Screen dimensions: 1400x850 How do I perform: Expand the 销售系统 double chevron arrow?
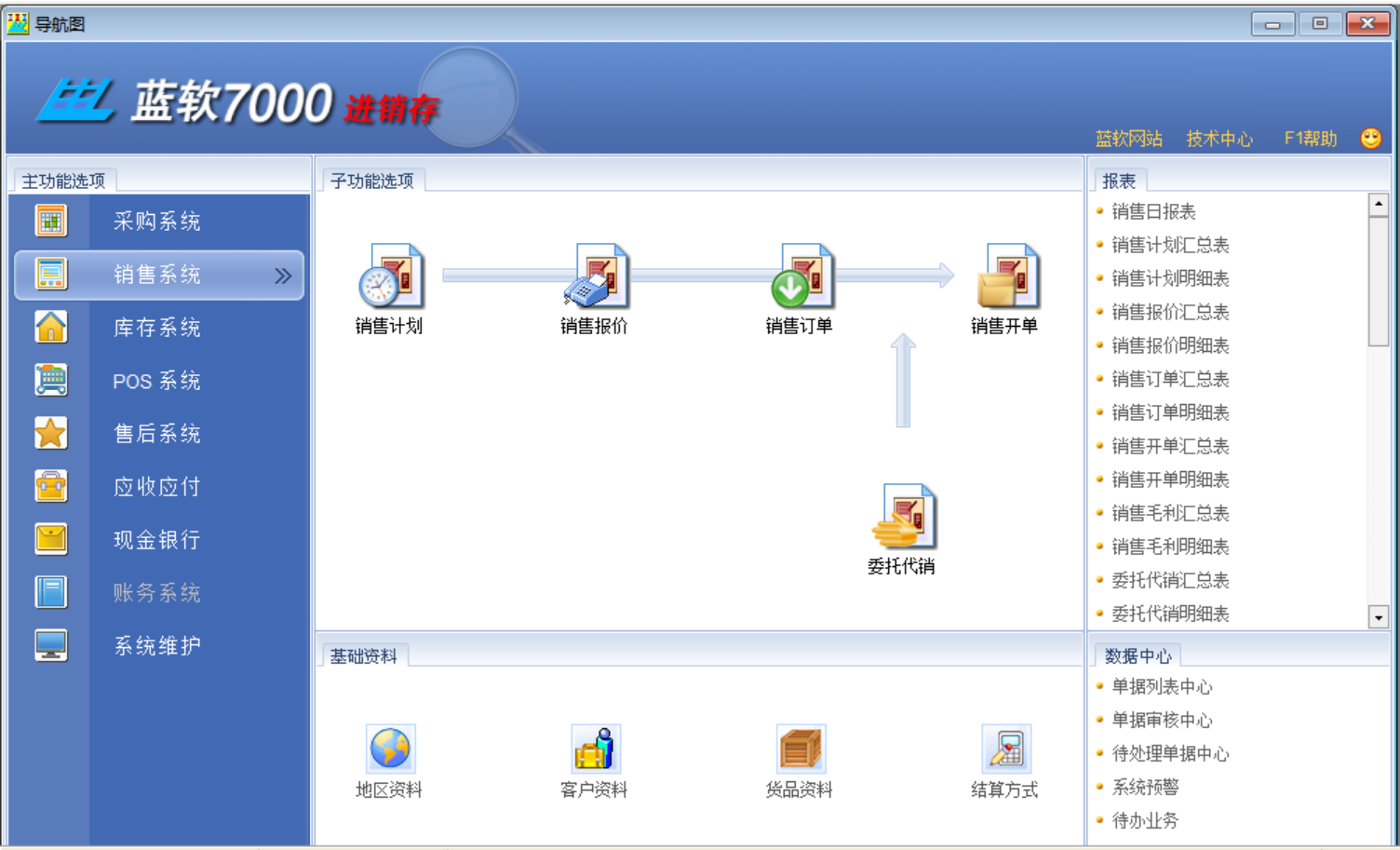click(x=283, y=276)
